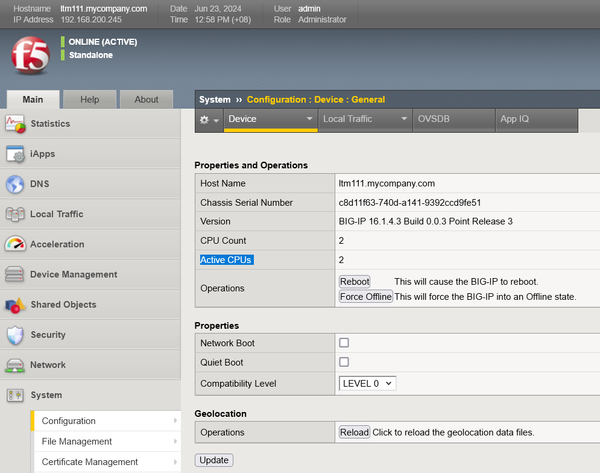Select the Security shield icon
The image size is (600, 473).
click(15, 335)
